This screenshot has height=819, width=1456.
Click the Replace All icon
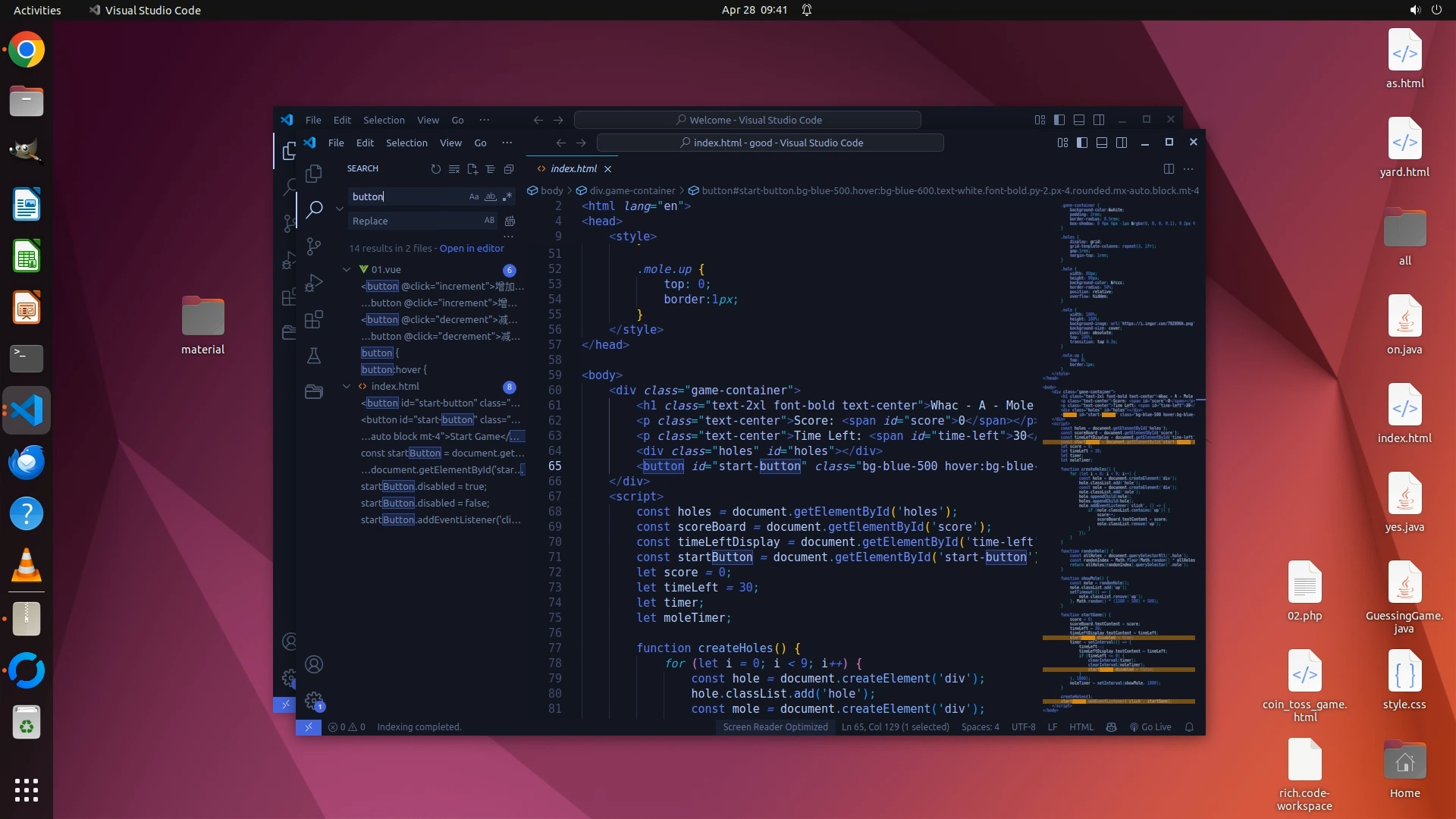pos(510,221)
